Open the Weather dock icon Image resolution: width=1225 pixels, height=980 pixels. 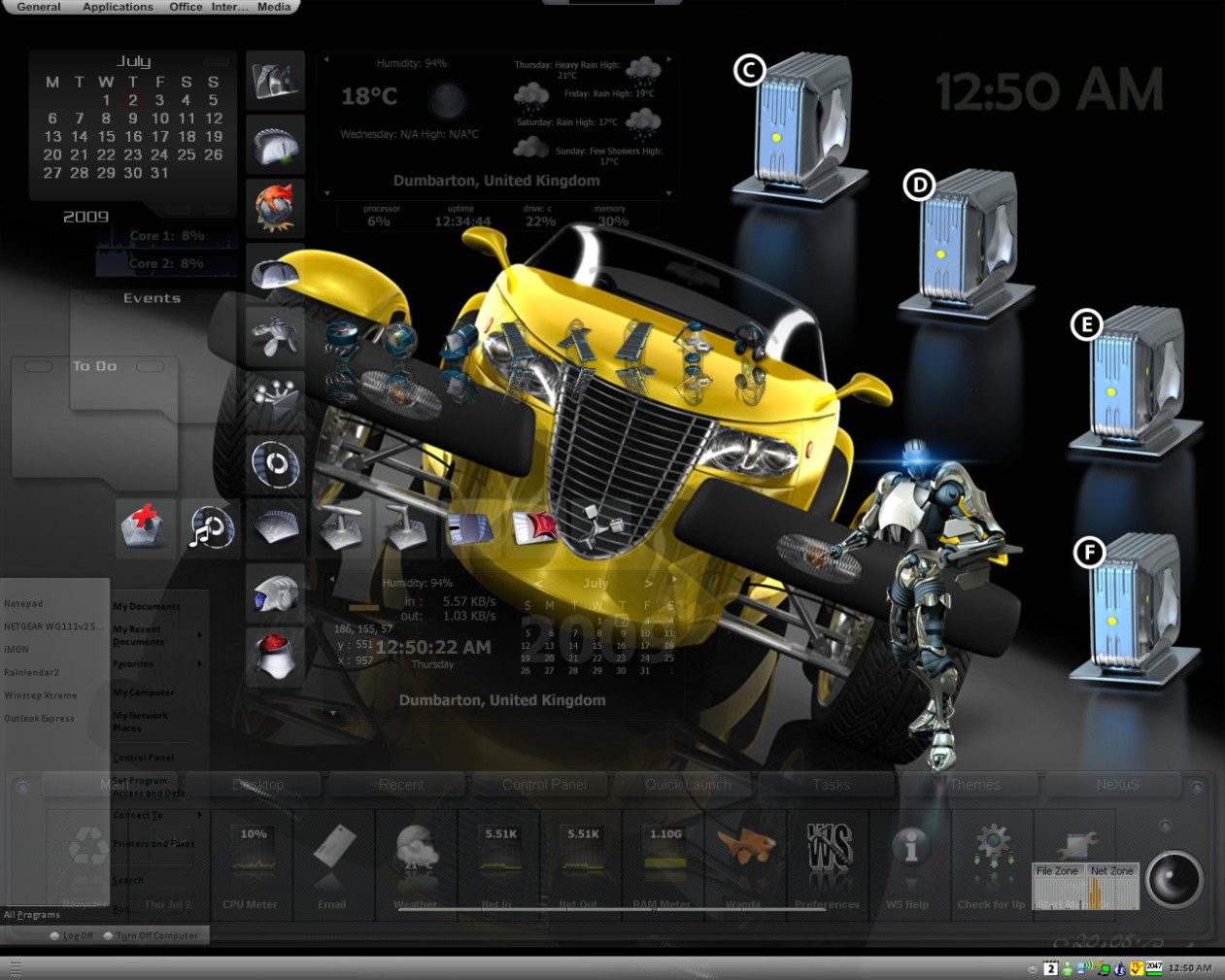[416, 864]
